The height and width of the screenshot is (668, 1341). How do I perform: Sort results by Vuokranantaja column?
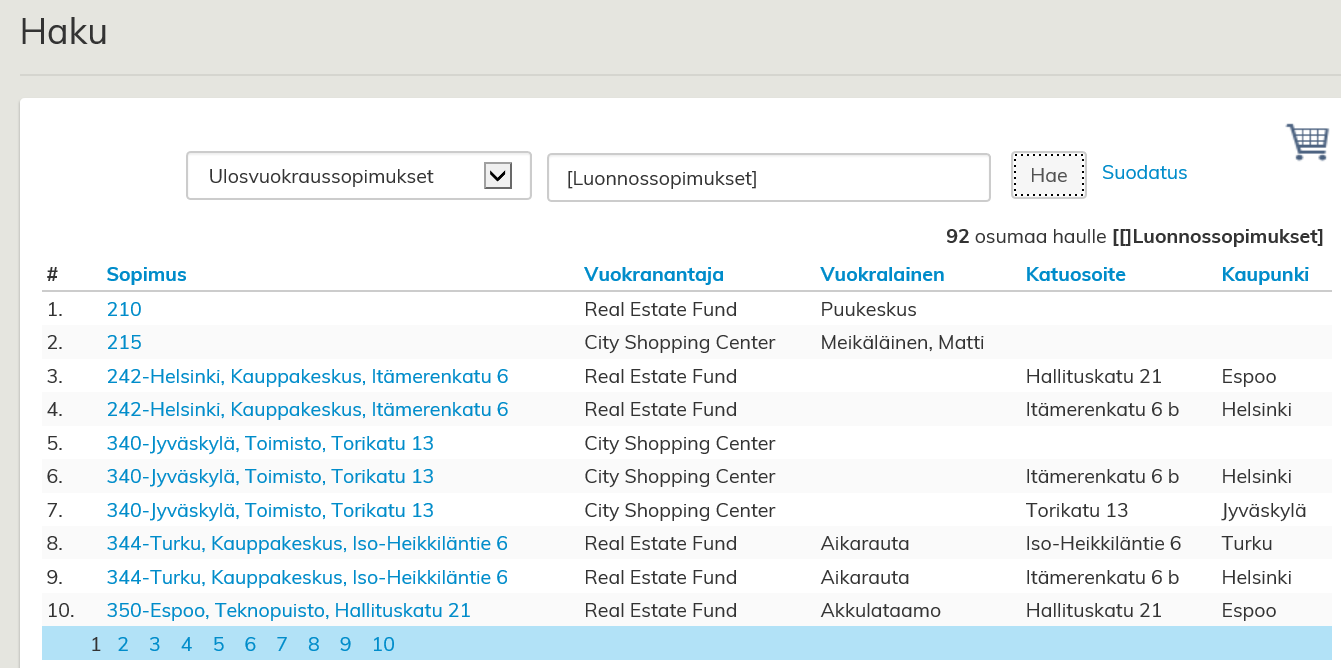coord(653,274)
